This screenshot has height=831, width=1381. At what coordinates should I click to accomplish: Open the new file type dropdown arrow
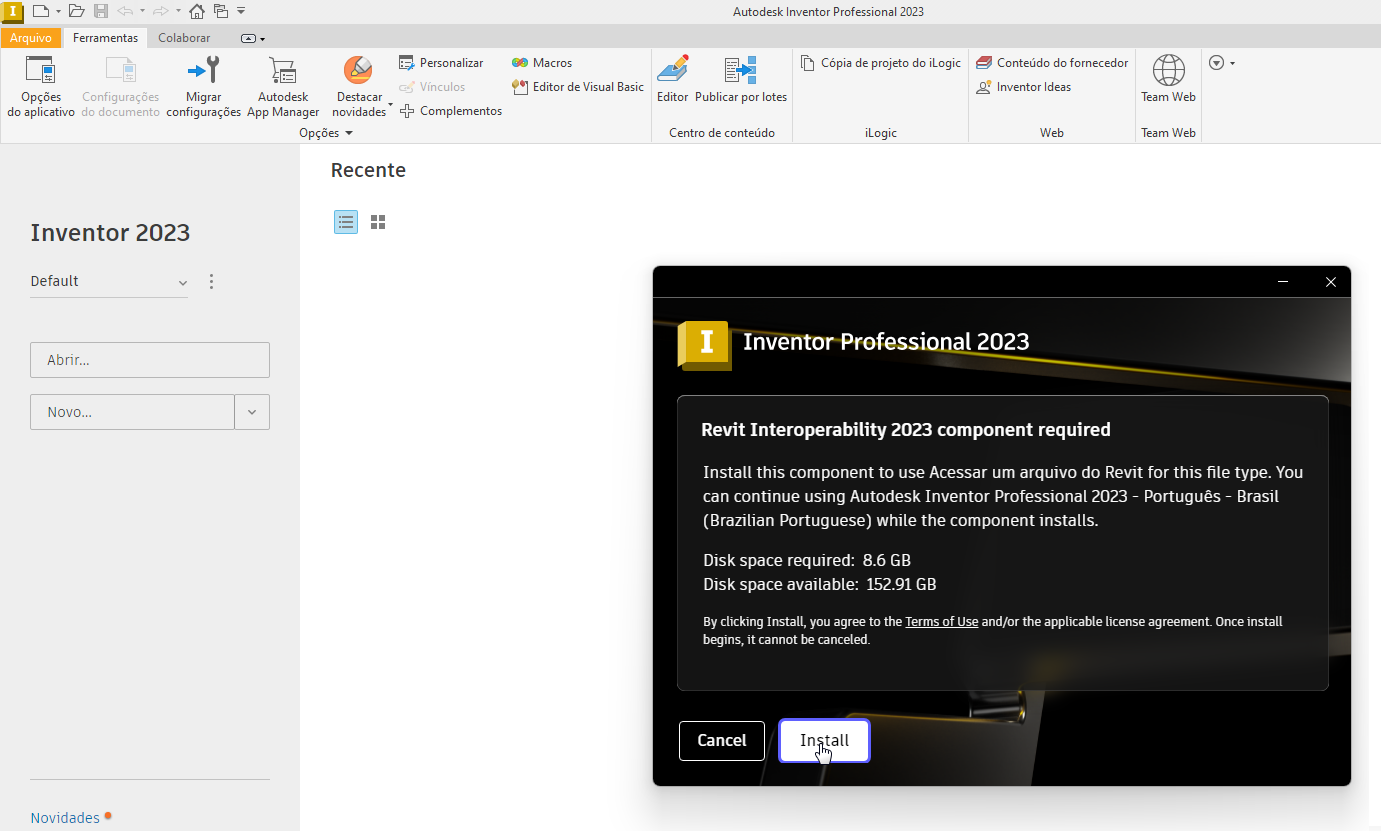coord(58,11)
